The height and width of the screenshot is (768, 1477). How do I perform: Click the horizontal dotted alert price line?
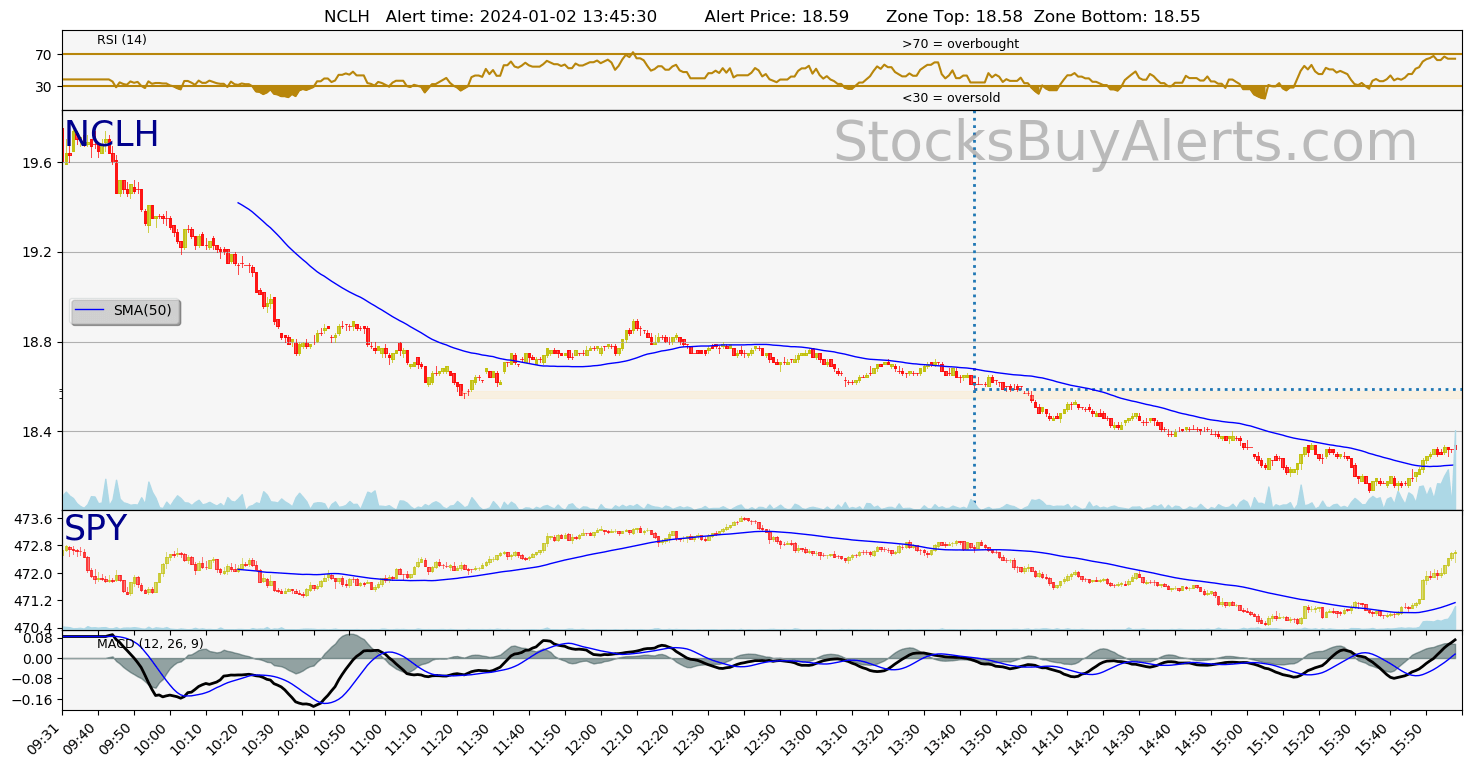(1218, 389)
